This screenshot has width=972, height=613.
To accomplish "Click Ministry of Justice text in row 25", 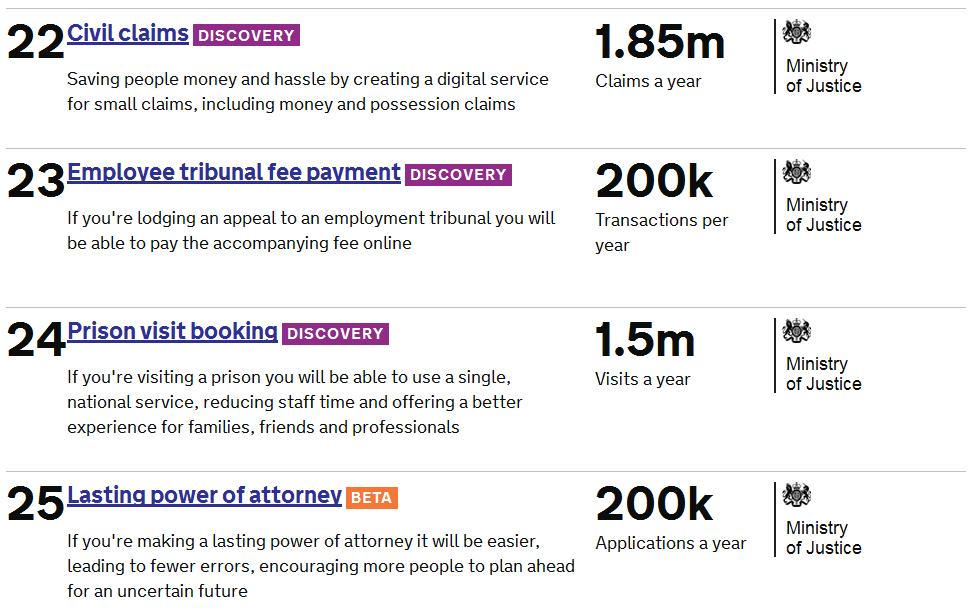I will 823,537.
